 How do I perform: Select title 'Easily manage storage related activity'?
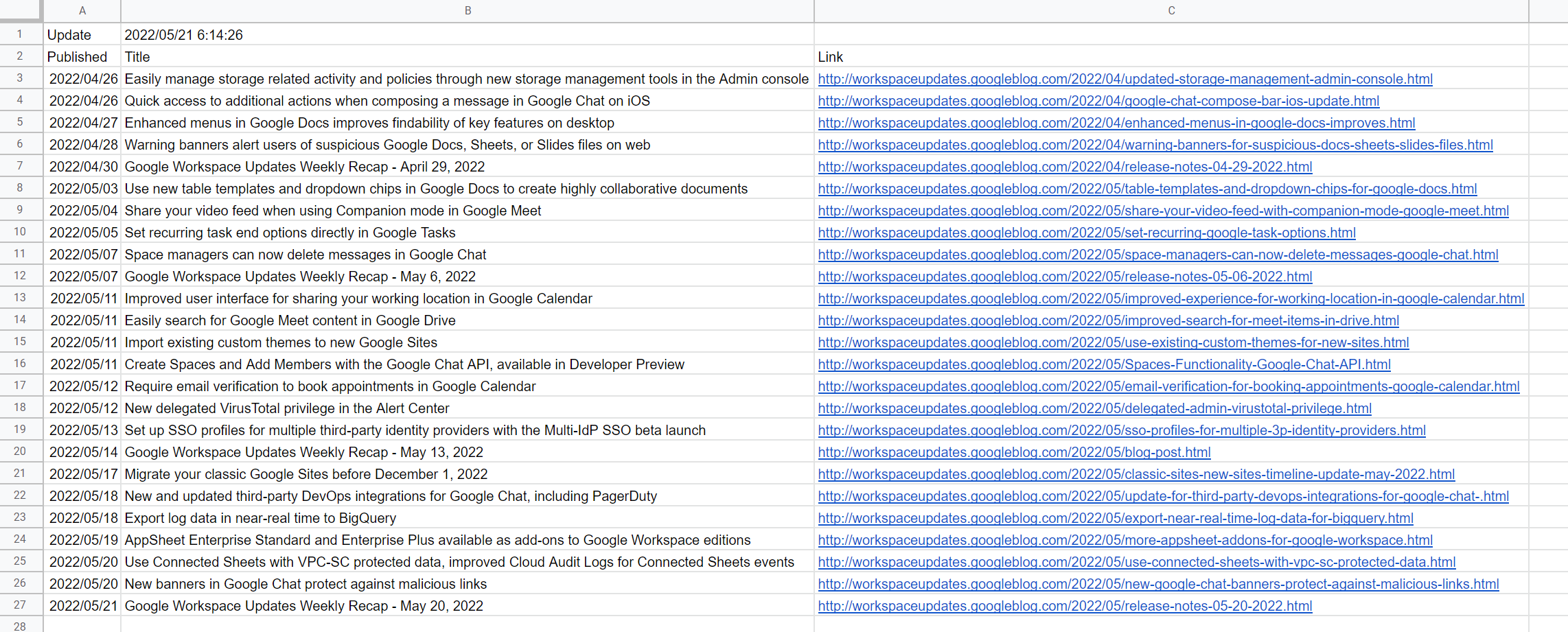pyautogui.click(x=468, y=78)
